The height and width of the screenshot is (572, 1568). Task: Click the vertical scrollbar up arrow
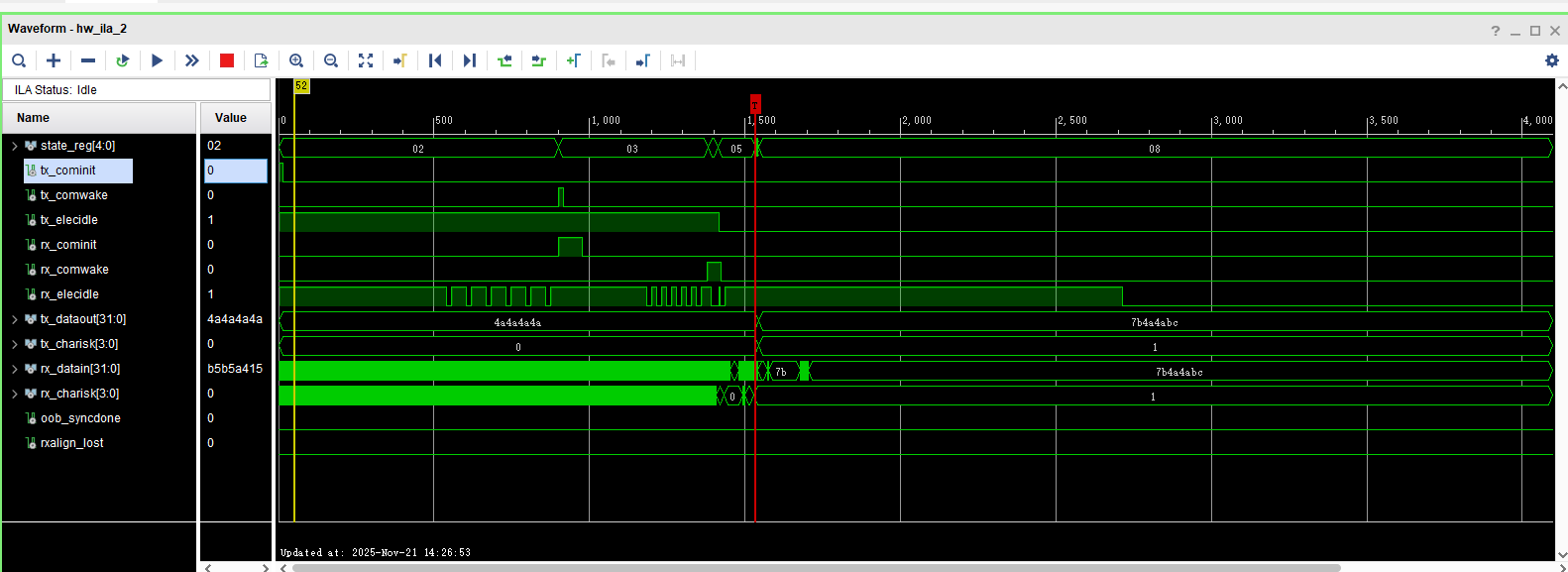click(x=1561, y=85)
